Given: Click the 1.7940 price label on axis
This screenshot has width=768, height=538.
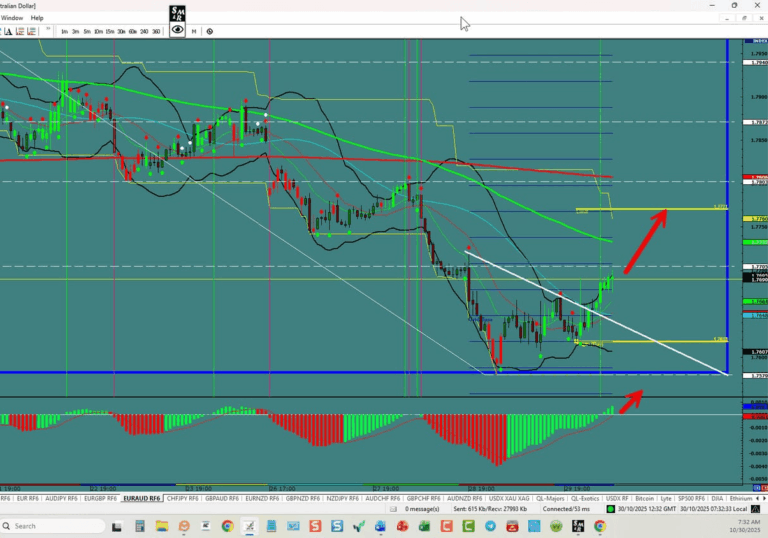Looking at the screenshot, I should click(x=755, y=63).
